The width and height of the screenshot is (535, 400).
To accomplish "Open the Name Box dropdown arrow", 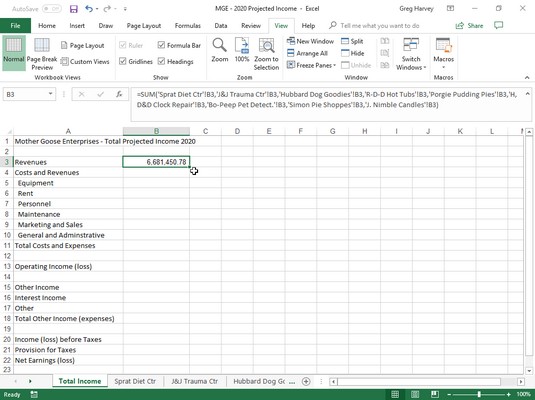I will [50, 94].
